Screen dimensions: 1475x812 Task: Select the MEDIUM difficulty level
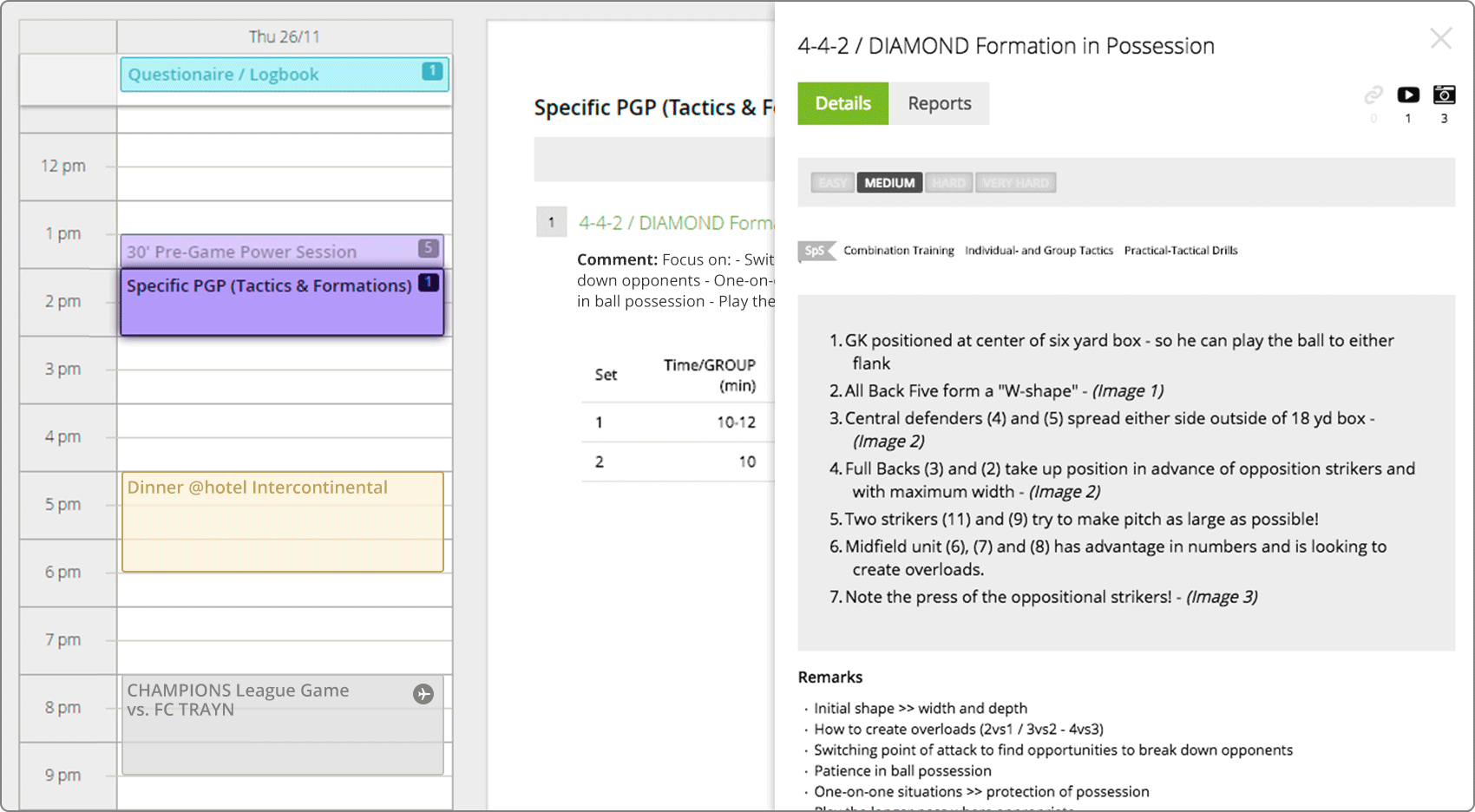point(889,183)
